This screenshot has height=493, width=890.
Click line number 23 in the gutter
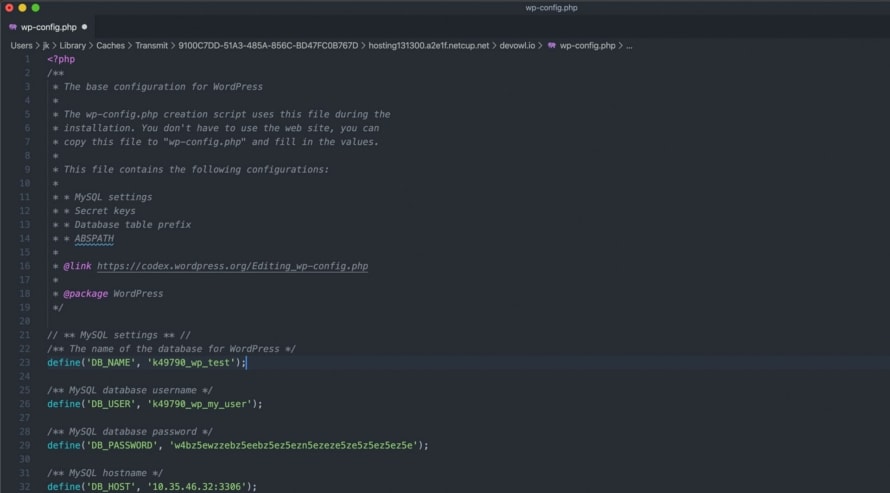pyautogui.click(x=26, y=362)
